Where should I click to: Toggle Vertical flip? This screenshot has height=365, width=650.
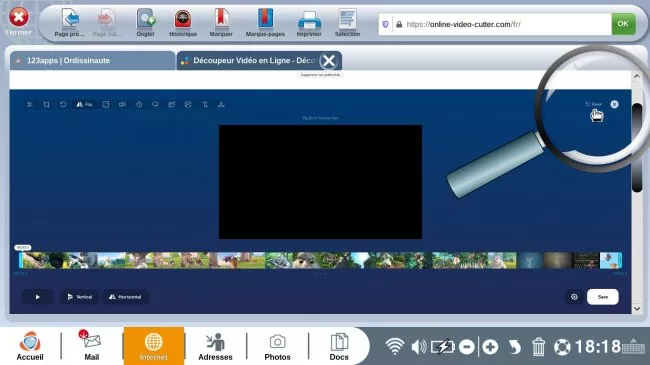[x=80, y=297]
